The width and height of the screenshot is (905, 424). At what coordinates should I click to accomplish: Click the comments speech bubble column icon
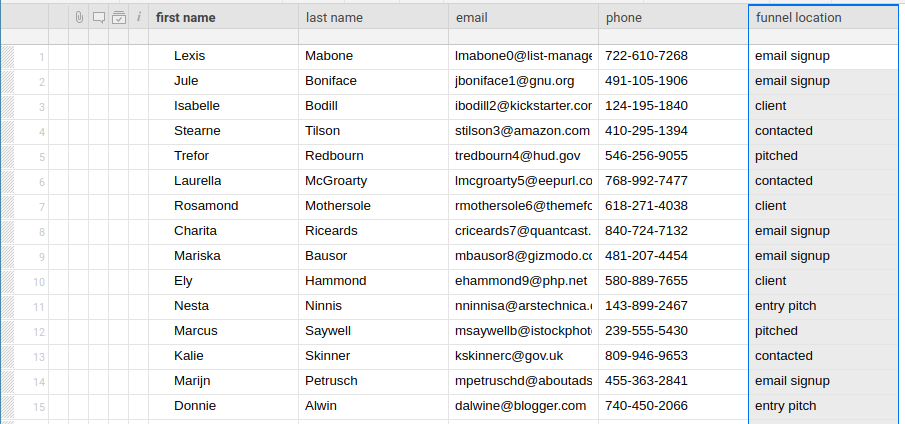tap(99, 17)
